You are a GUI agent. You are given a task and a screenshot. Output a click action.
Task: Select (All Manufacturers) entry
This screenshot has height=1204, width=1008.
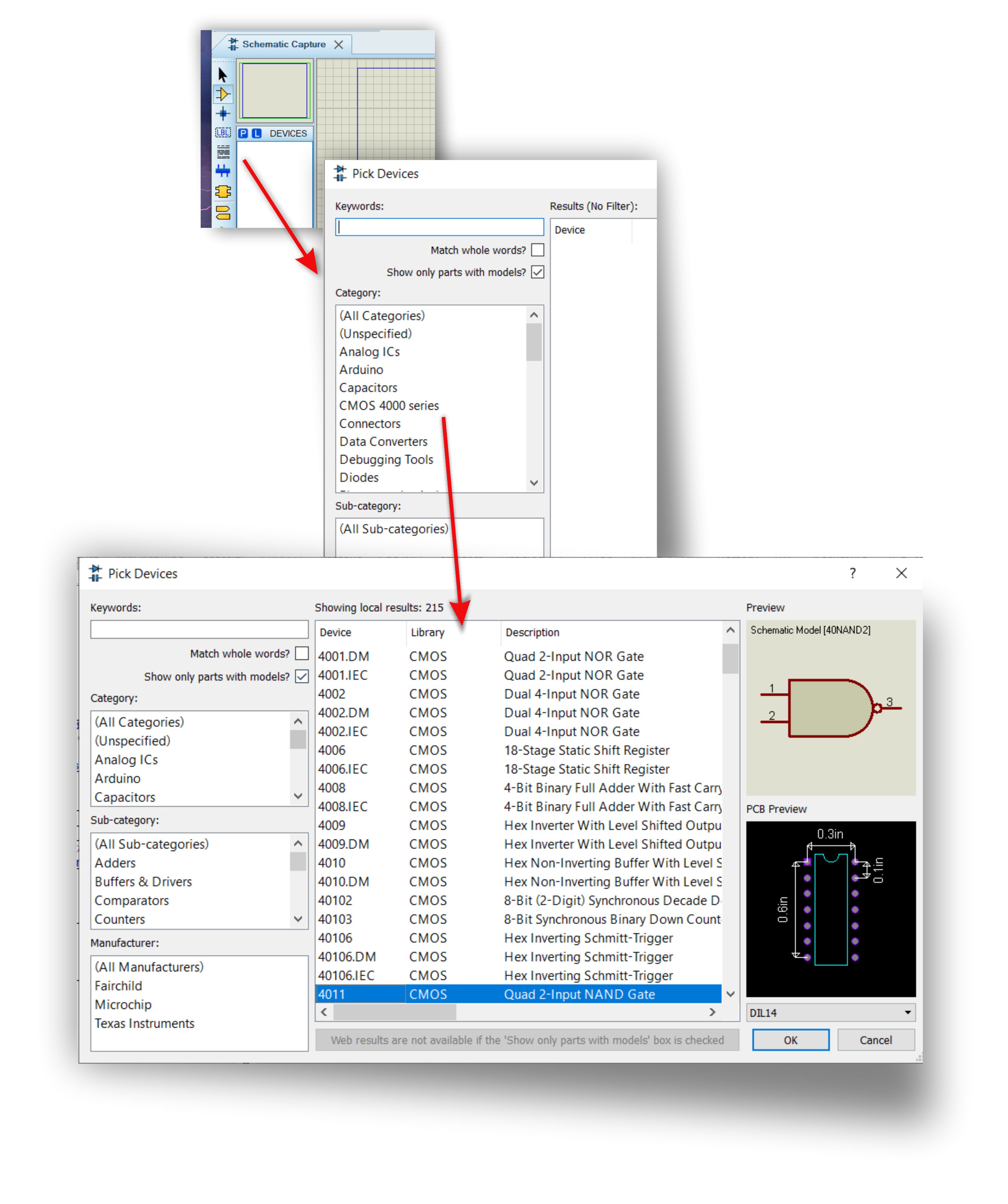(x=149, y=967)
